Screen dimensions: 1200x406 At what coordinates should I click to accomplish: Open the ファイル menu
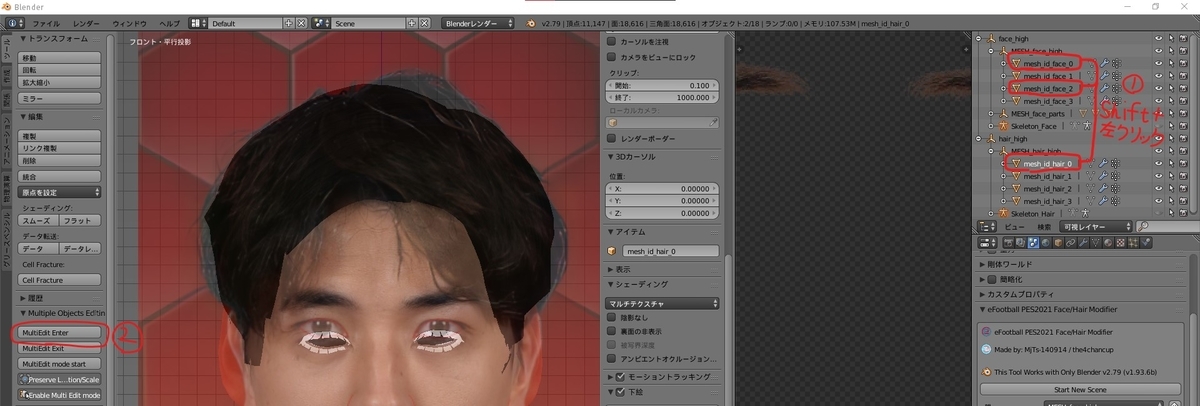(46, 22)
